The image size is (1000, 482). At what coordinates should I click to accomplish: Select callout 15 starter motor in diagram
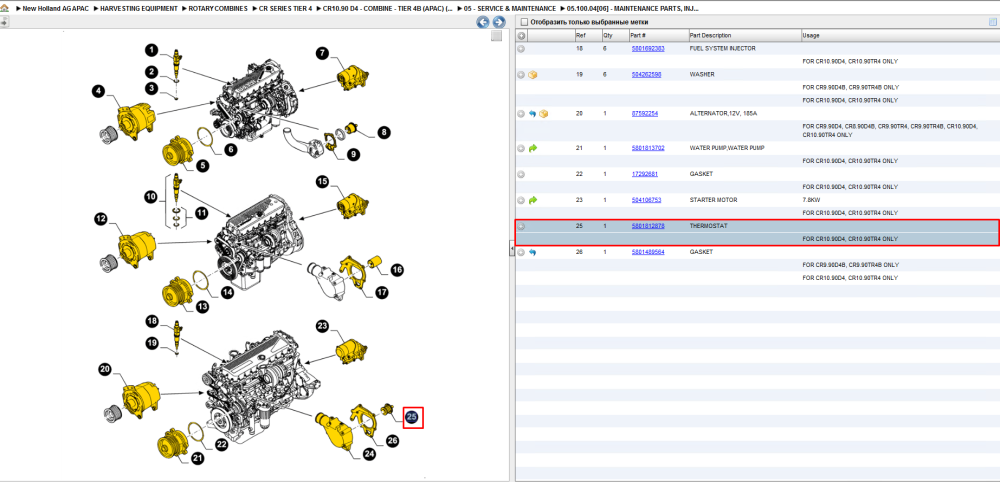point(323,182)
